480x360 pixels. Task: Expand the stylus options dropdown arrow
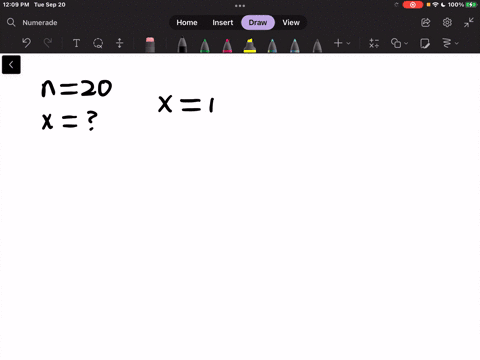coord(457,43)
